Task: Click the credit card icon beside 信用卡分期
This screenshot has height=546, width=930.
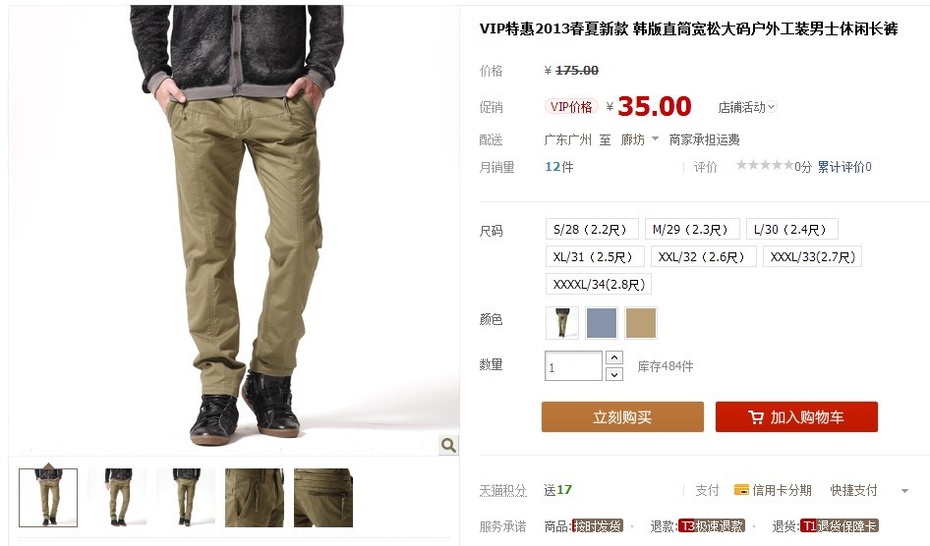Action: coord(741,490)
